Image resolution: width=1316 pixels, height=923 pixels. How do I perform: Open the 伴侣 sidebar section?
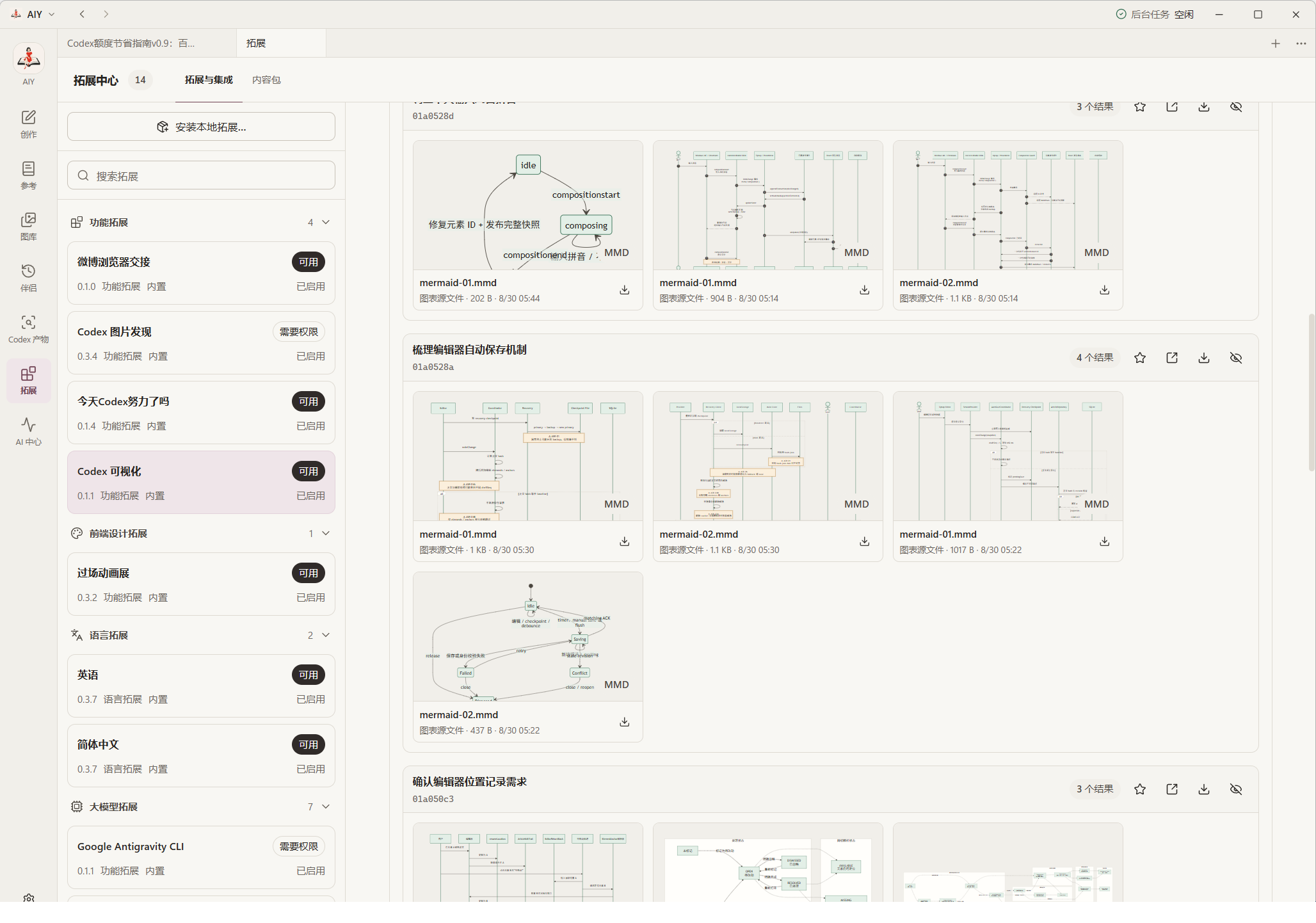tap(28, 278)
